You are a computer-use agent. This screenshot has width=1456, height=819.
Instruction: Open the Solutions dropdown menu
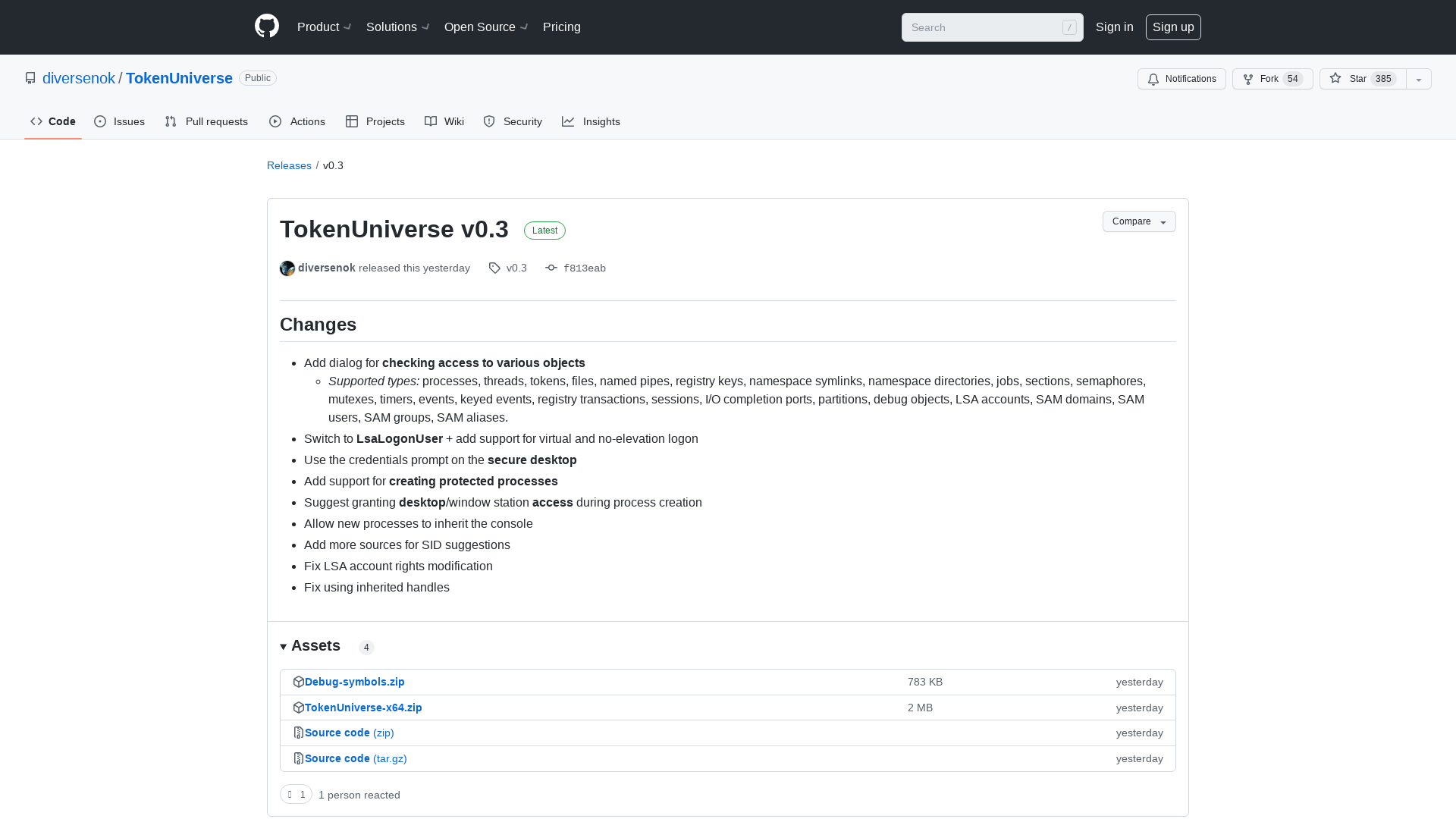point(398,27)
